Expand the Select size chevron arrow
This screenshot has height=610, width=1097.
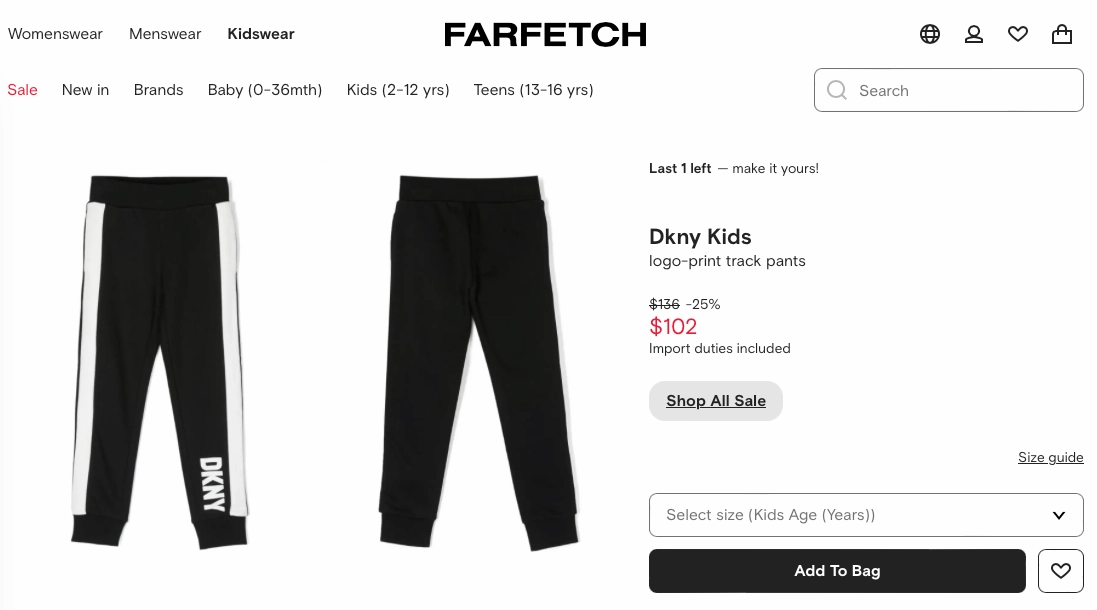[x=1059, y=515]
